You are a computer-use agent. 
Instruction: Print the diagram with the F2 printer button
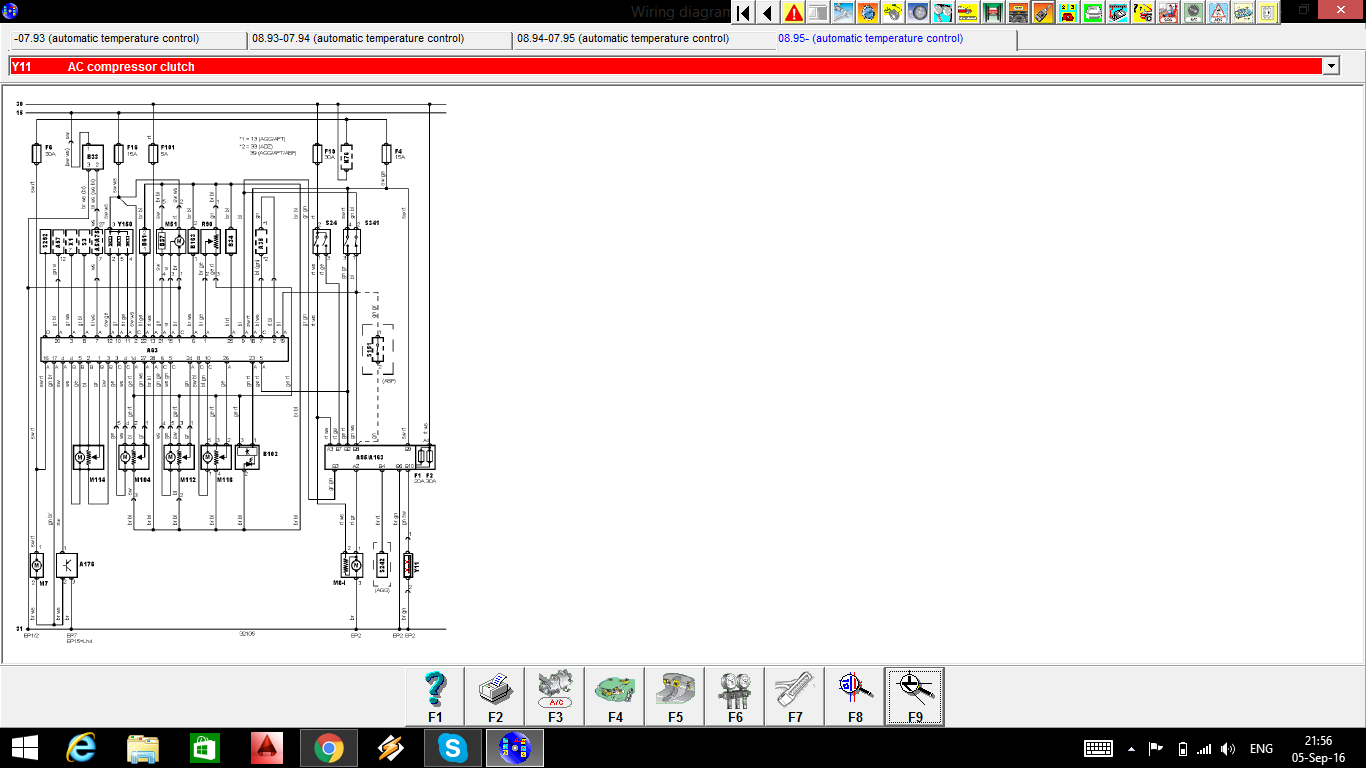click(x=495, y=696)
